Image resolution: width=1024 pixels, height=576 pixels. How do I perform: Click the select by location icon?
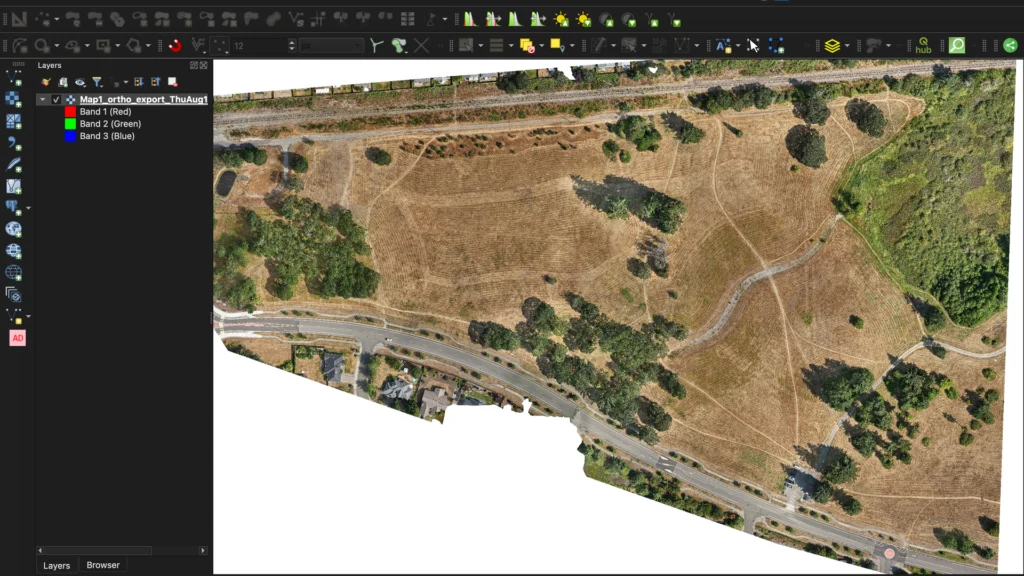point(557,45)
